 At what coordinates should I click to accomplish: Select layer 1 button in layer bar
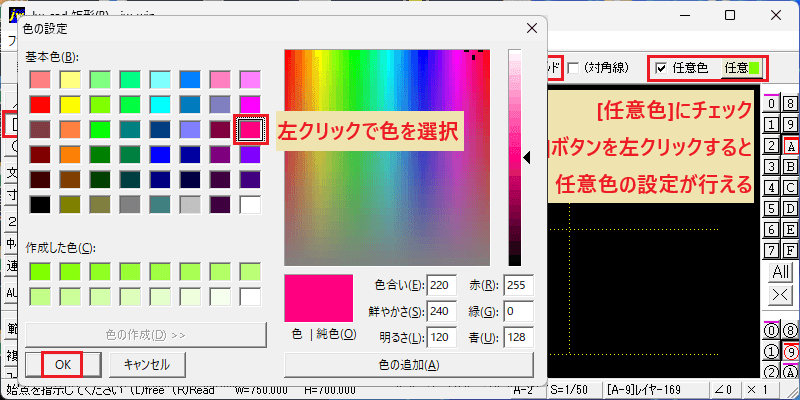pyautogui.click(x=771, y=124)
